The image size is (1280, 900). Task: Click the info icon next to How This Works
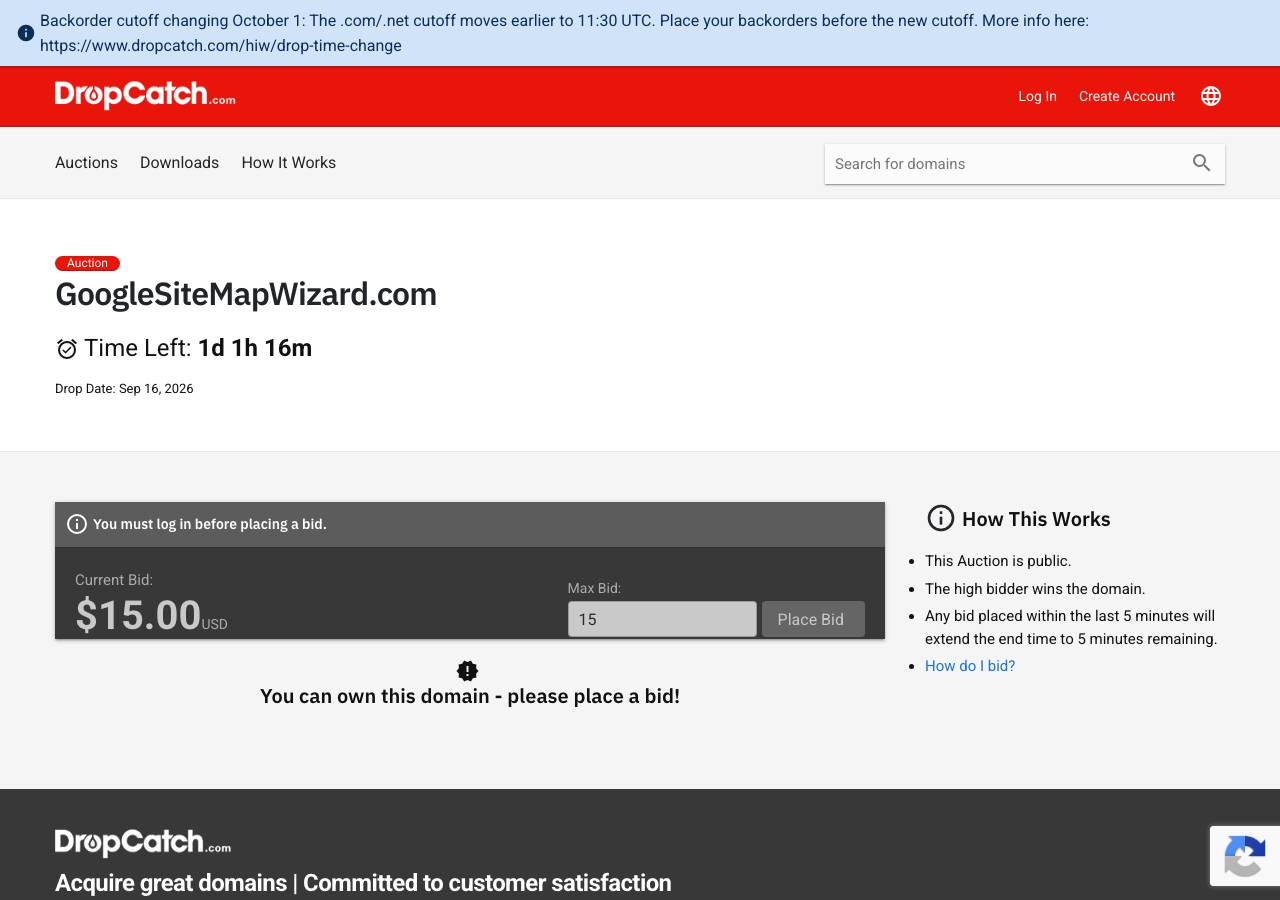[941, 518]
